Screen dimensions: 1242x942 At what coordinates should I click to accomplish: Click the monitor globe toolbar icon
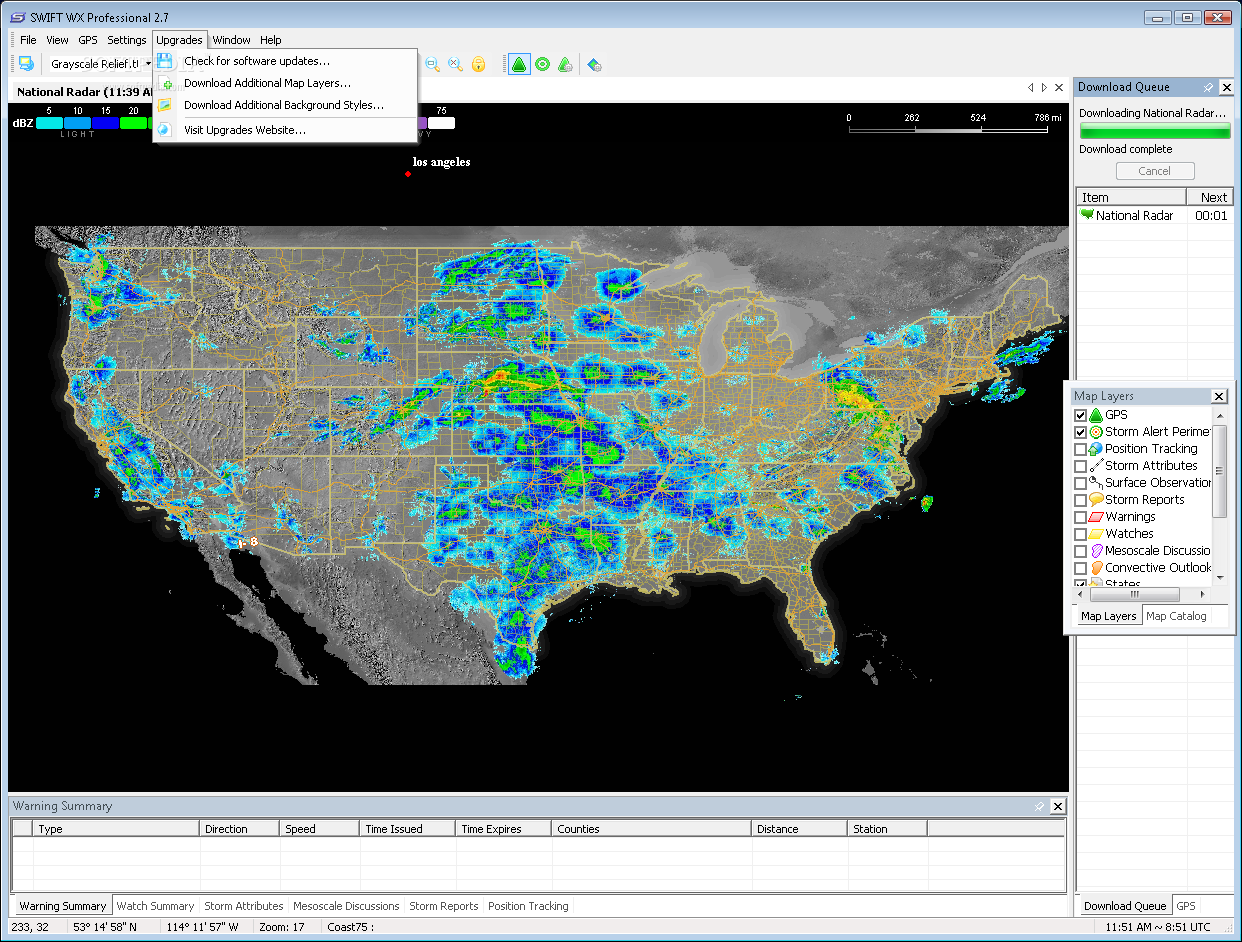[x=26, y=64]
